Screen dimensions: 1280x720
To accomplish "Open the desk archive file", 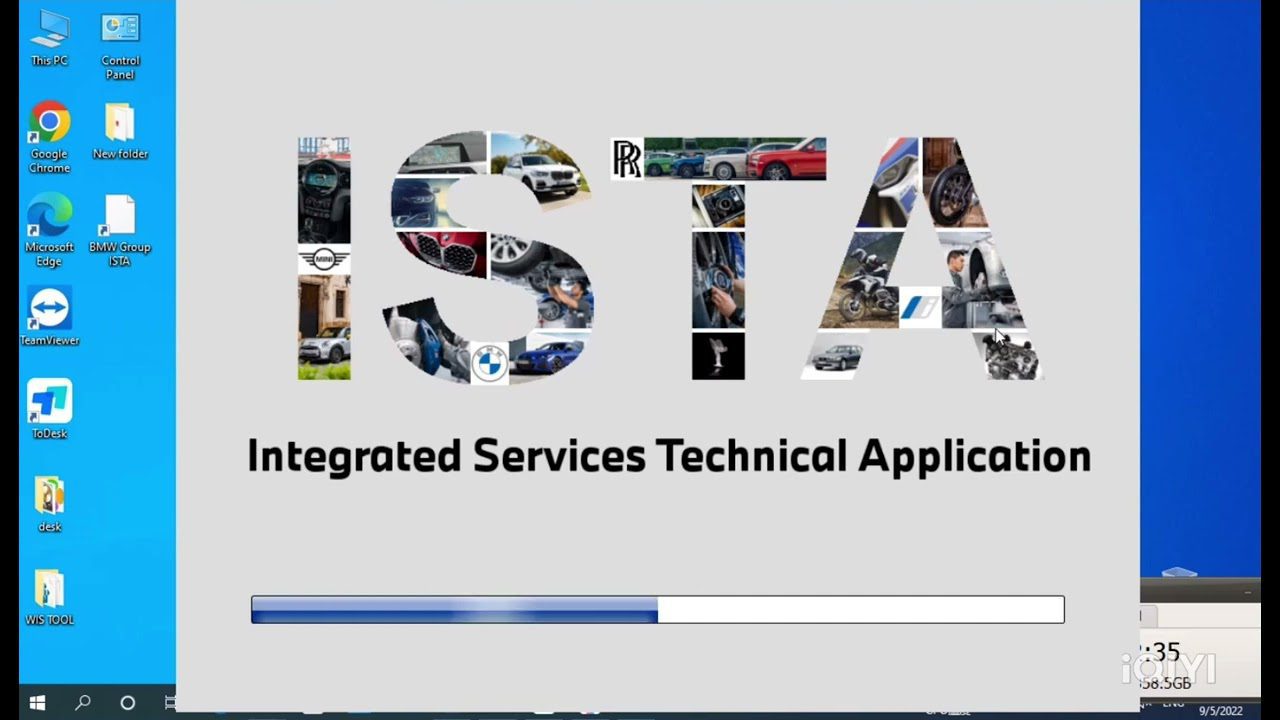I will 49,503.
